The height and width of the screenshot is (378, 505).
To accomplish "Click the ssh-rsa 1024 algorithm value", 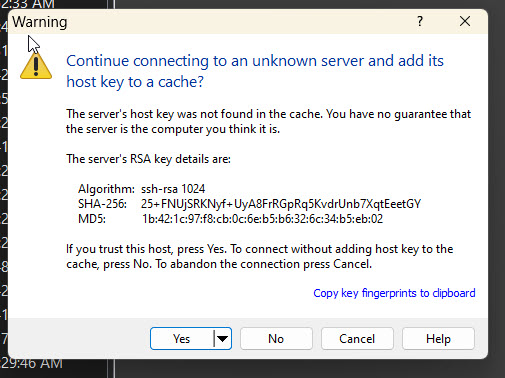I will coord(173,189).
